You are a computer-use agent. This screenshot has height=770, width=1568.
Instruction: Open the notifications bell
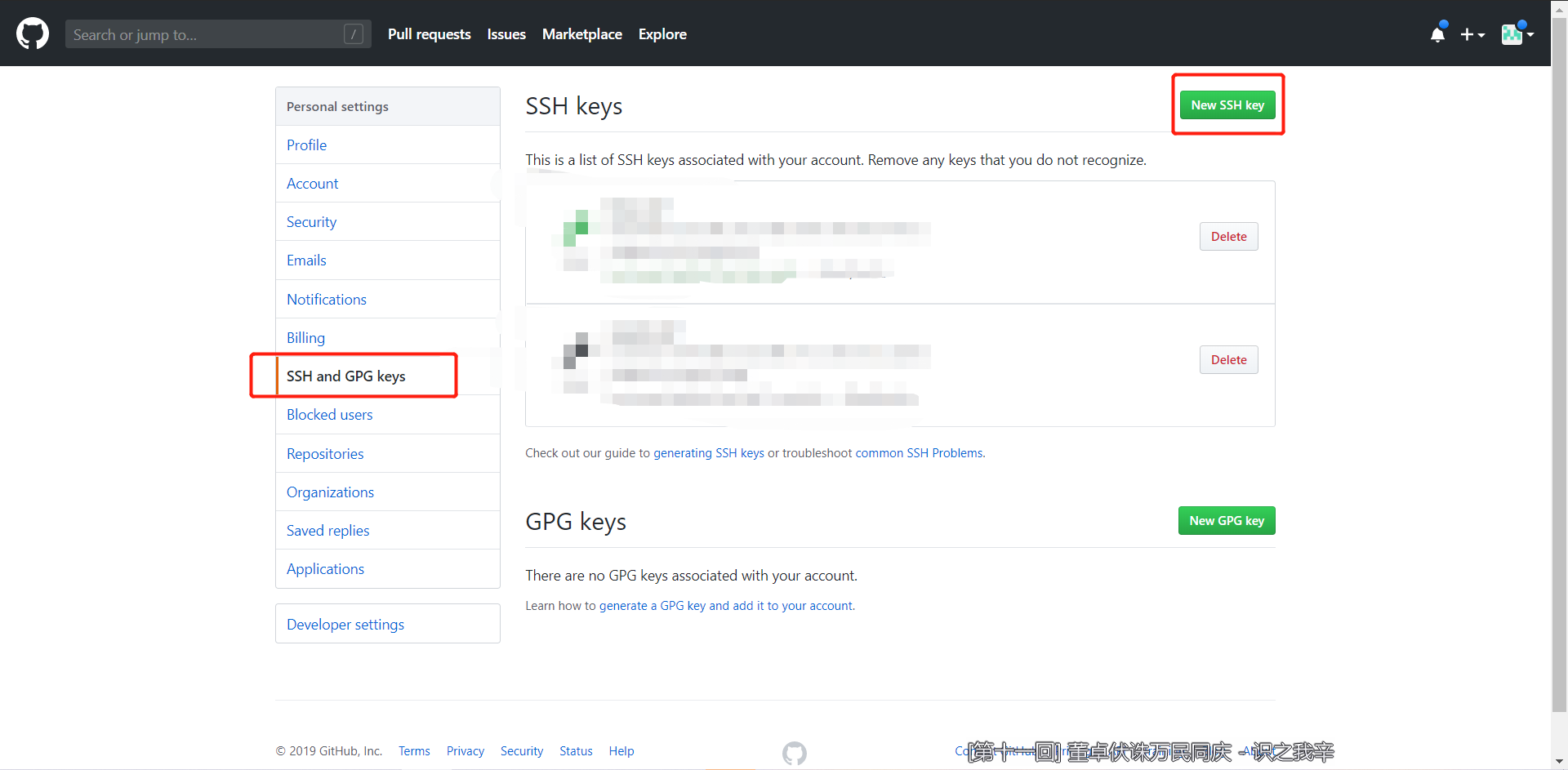(1437, 34)
